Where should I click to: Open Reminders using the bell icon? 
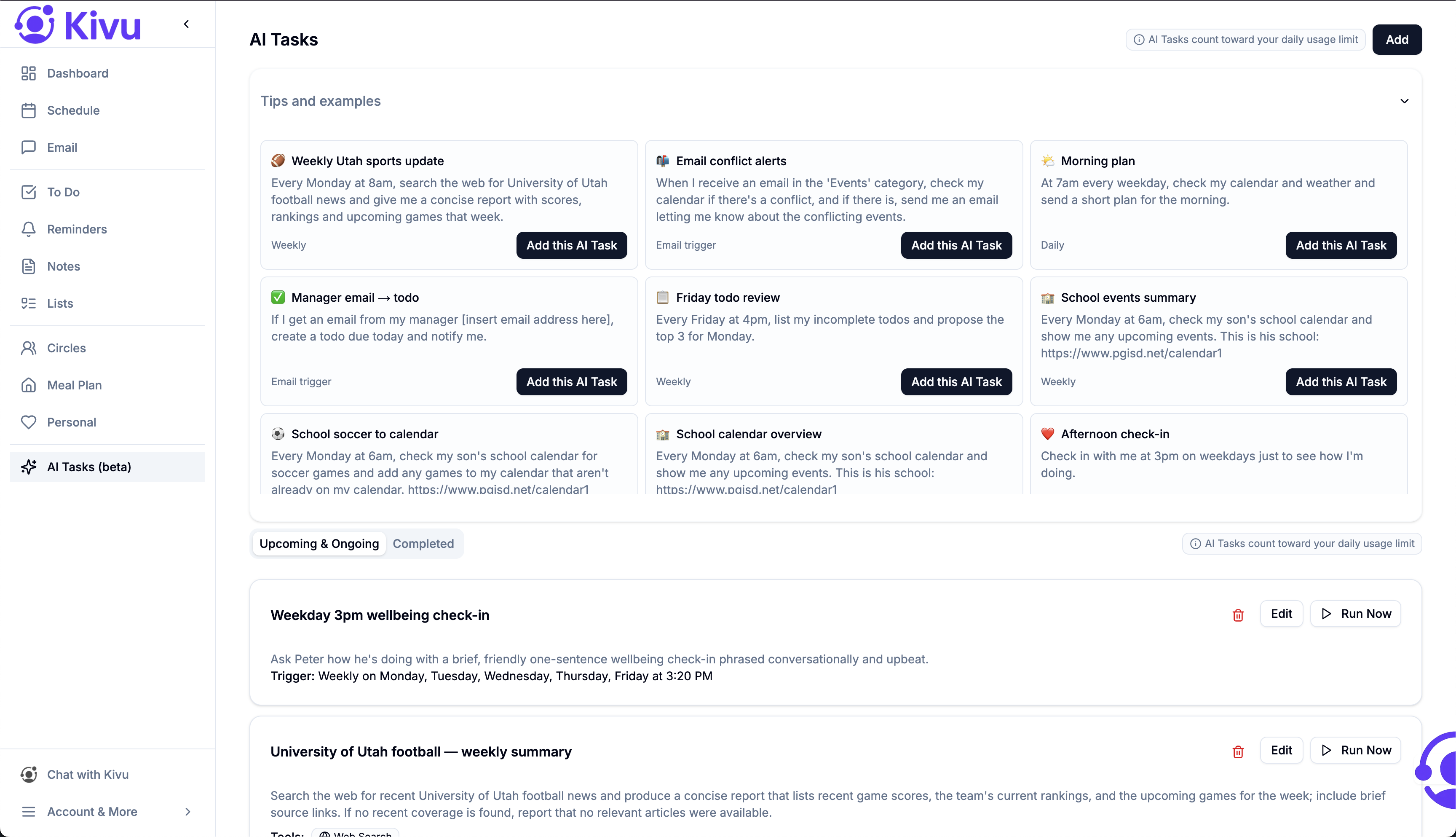pos(29,229)
